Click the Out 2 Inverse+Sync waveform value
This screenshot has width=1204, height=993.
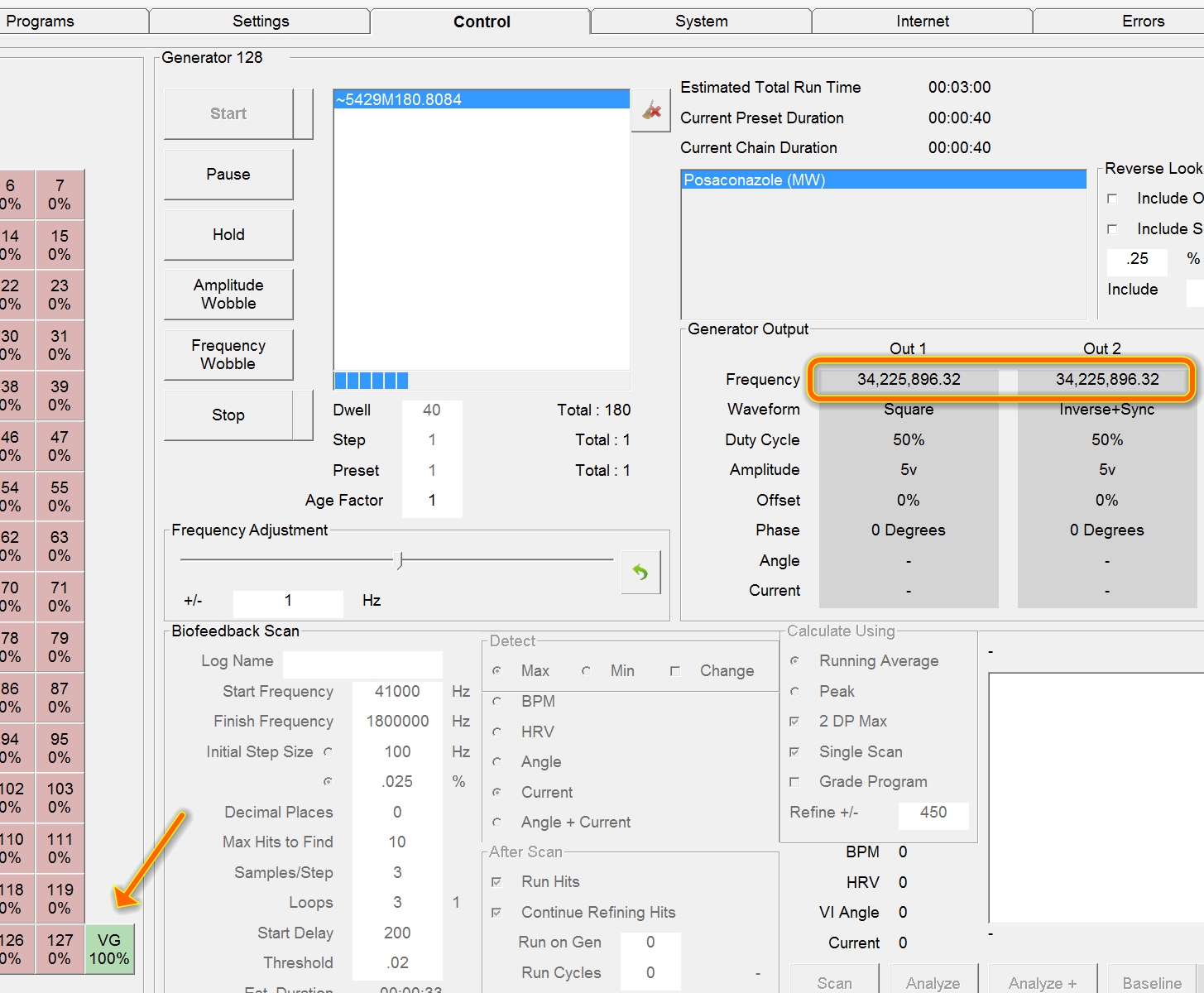pyautogui.click(x=1107, y=410)
